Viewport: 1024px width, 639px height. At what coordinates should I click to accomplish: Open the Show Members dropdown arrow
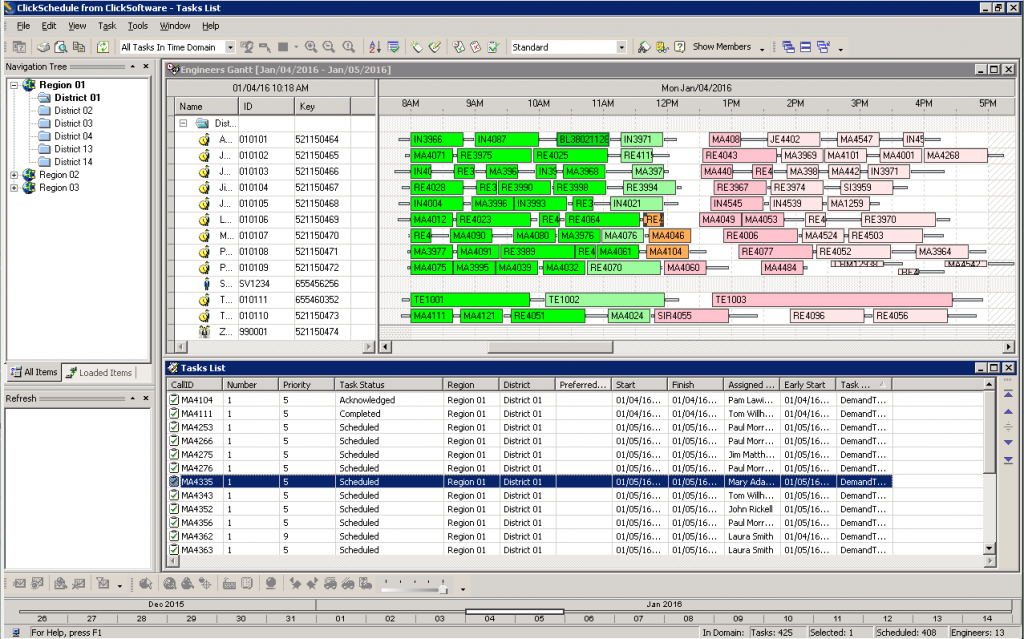coord(762,48)
